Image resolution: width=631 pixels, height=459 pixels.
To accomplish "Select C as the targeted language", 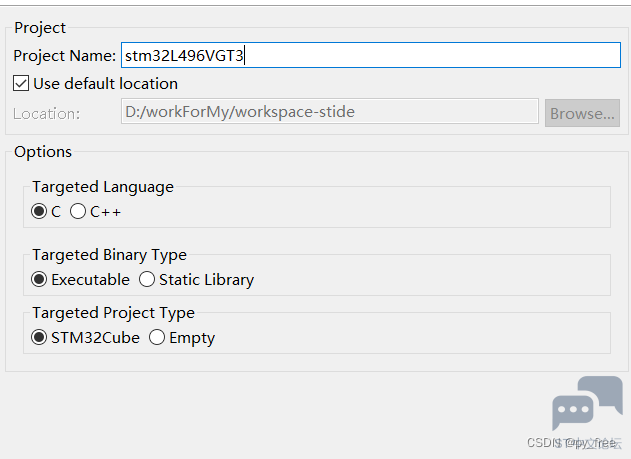I will [39, 212].
